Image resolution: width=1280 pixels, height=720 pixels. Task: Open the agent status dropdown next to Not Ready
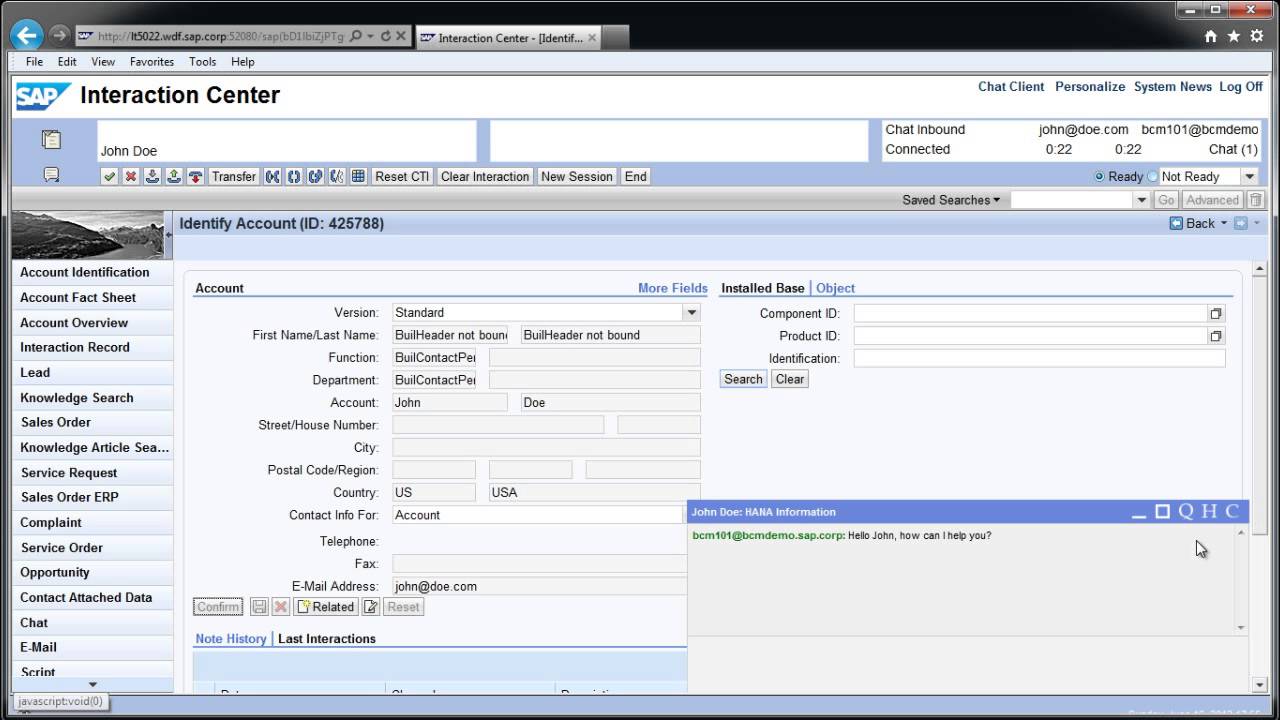(1249, 176)
